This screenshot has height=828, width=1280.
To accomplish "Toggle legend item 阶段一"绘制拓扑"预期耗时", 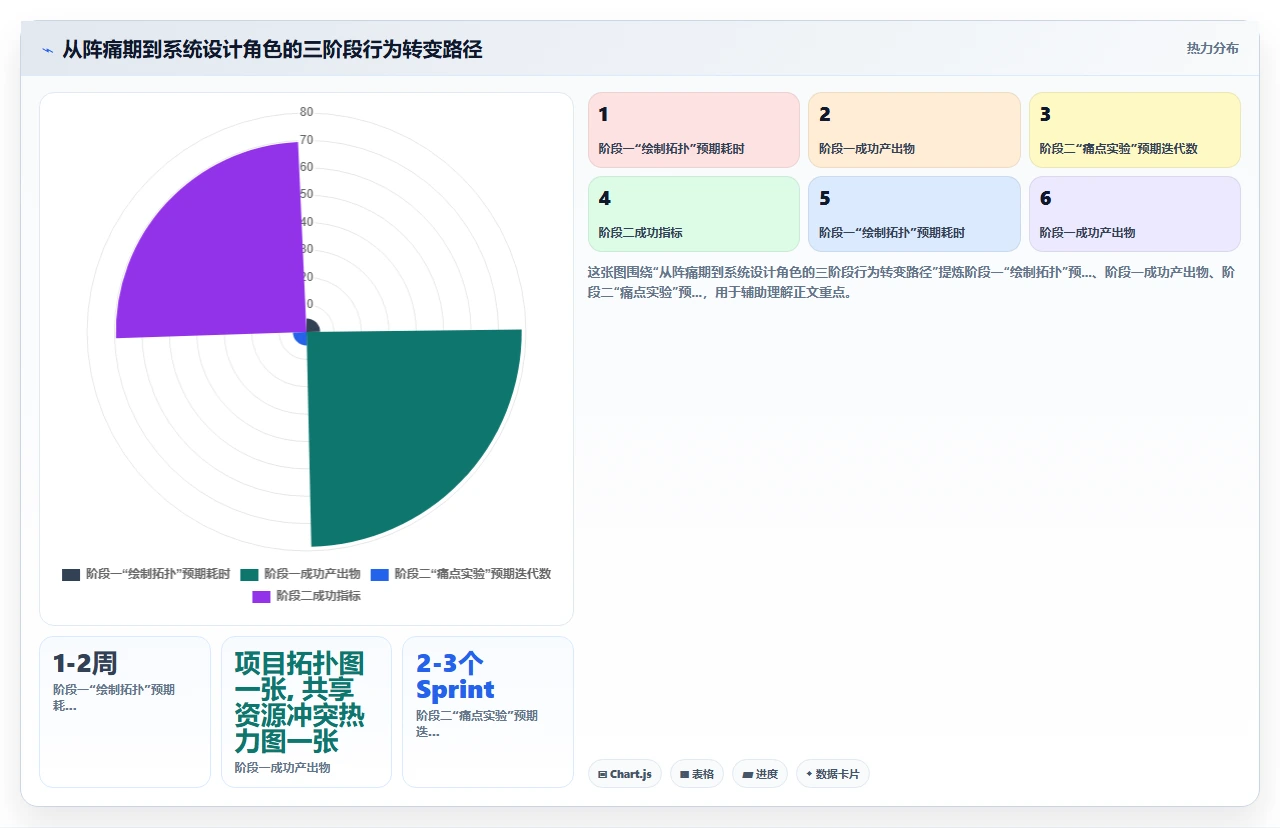I will (146, 574).
